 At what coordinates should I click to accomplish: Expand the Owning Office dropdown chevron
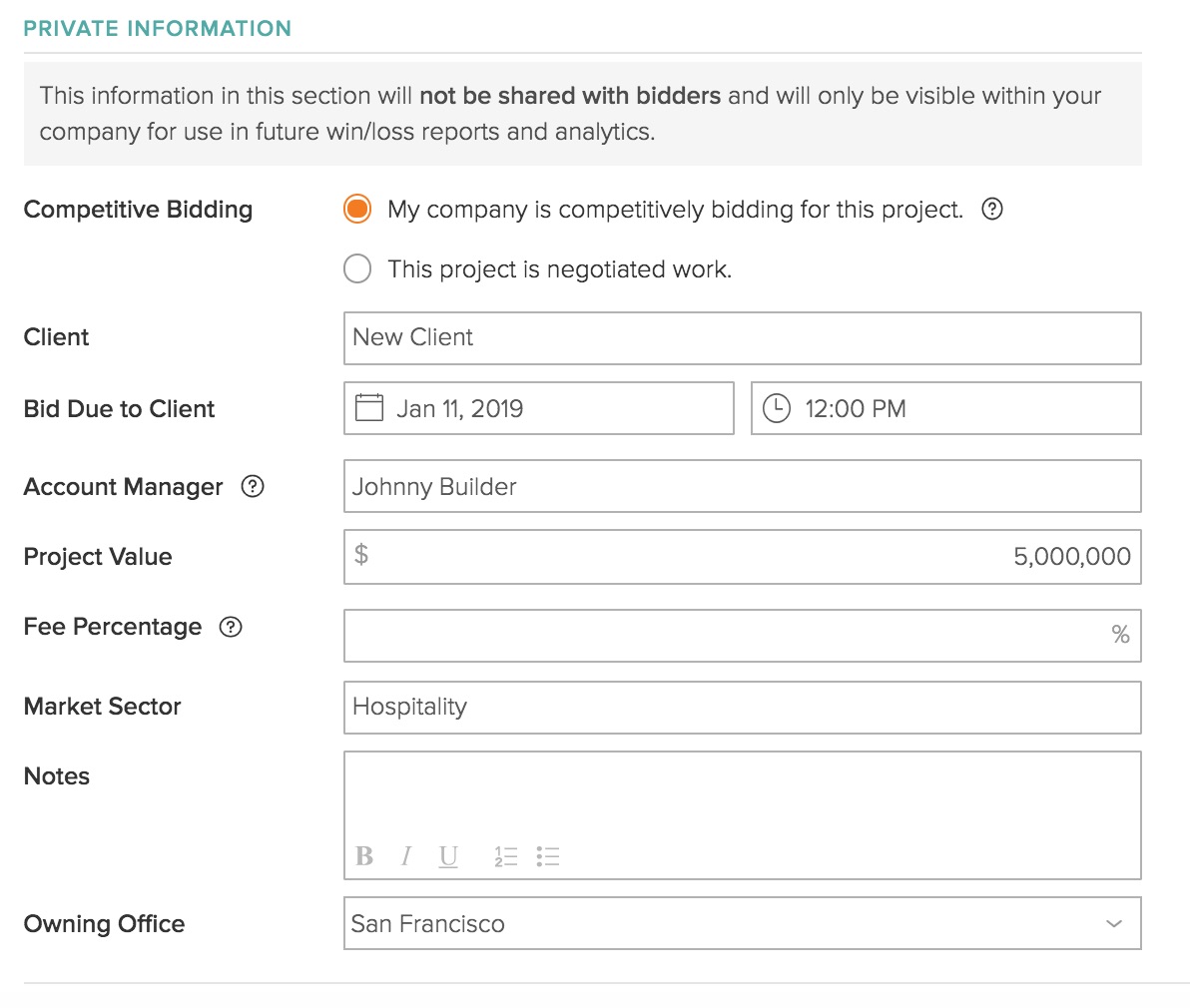(x=1114, y=924)
